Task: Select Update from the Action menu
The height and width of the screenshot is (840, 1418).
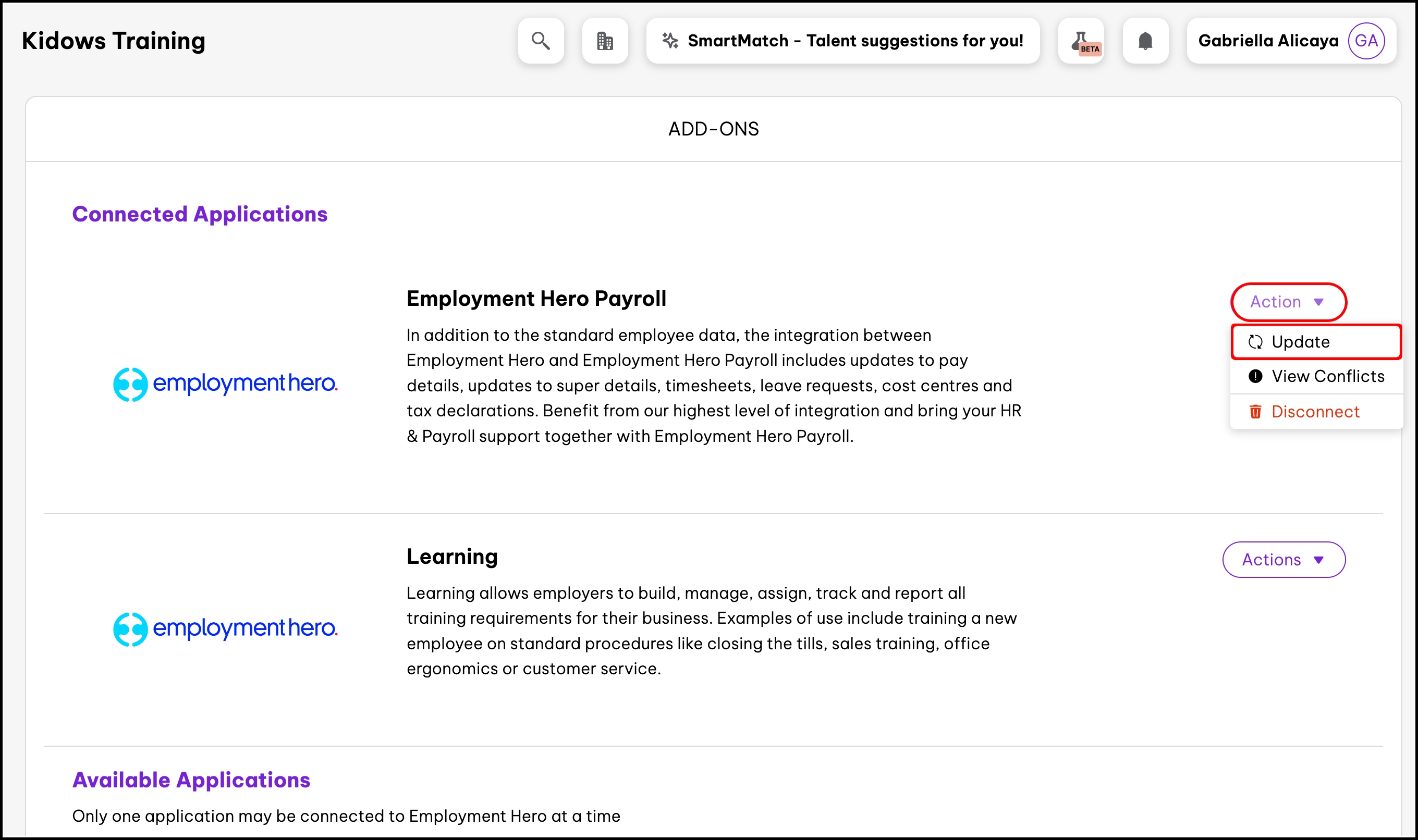Action: (x=1301, y=342)
